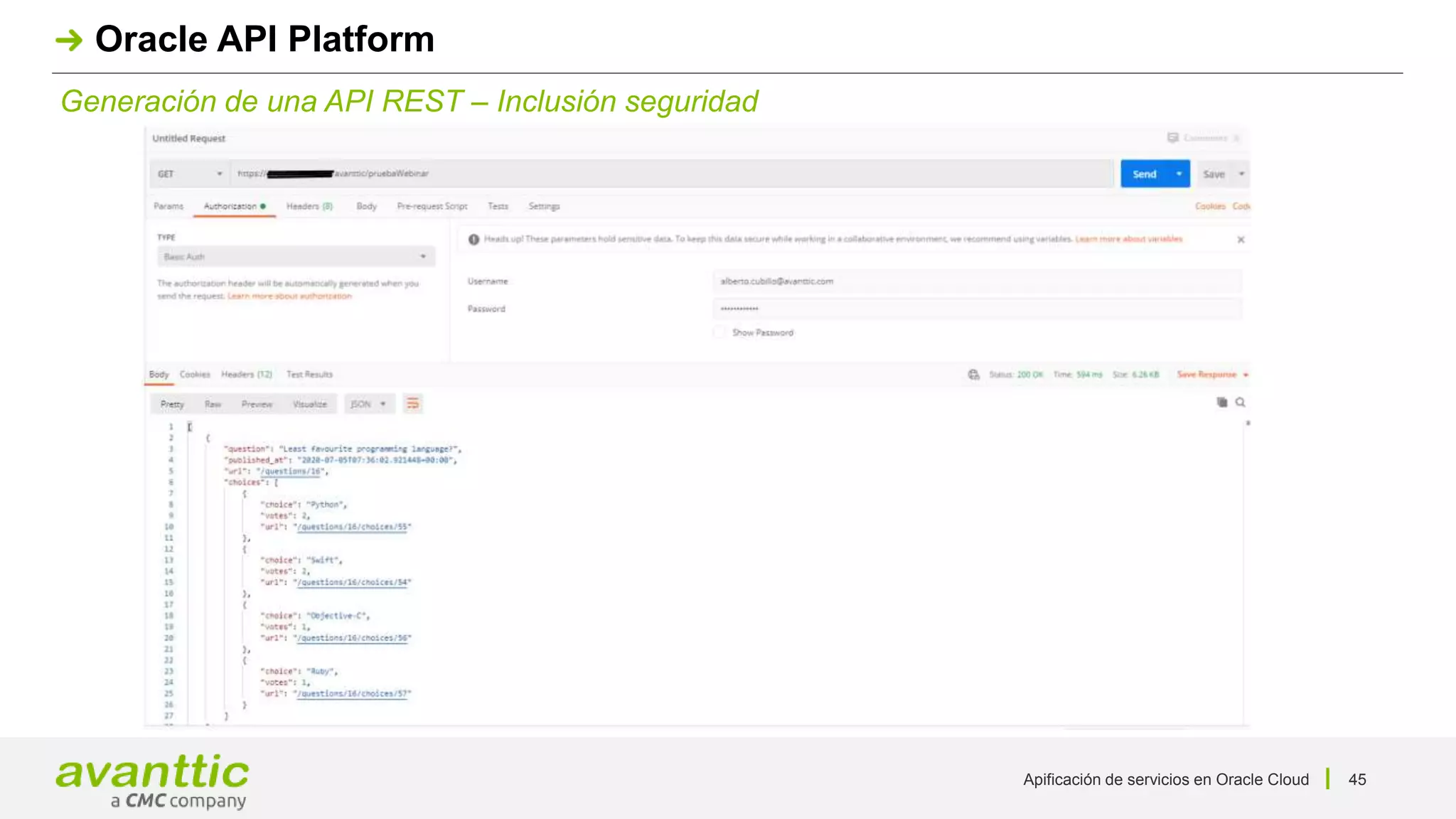Open the Save Response dropdown
This screenshot has width=1456, height=819.
pos(1213,375)
